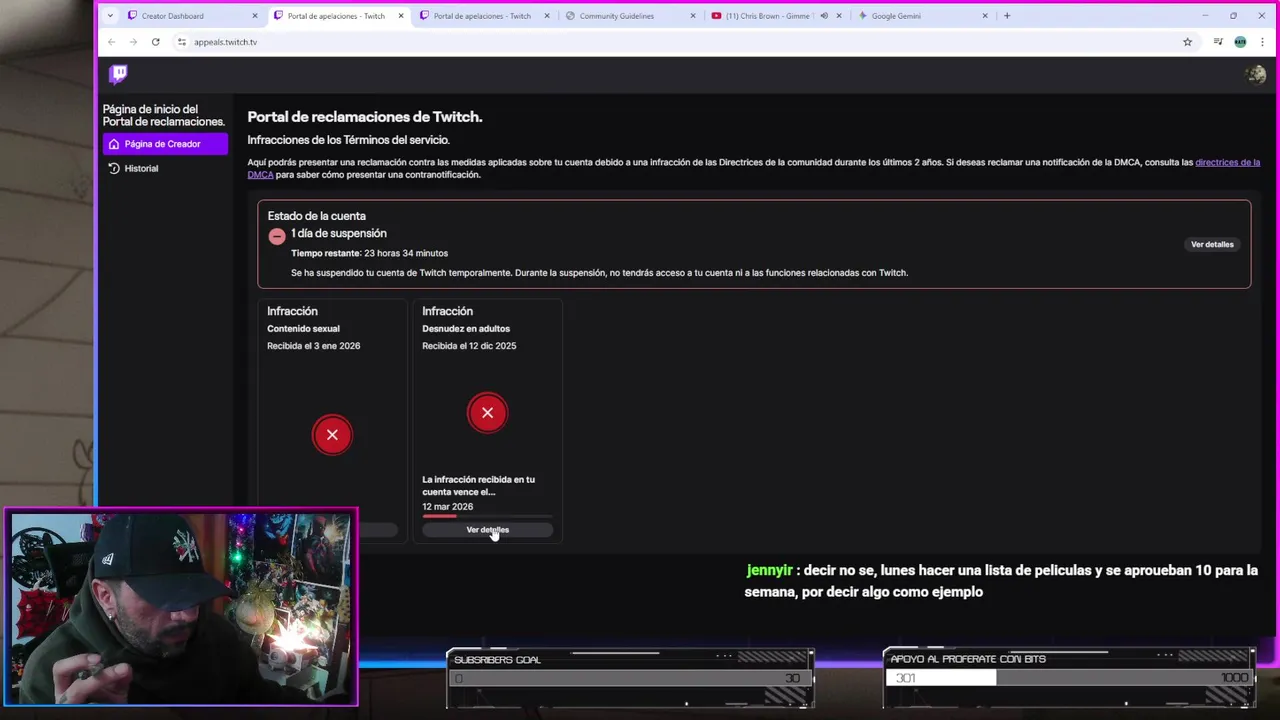The image size is (1280, 720).
Task: Click 'Recibida el 3 ene 2026' text
Action: 313,346
